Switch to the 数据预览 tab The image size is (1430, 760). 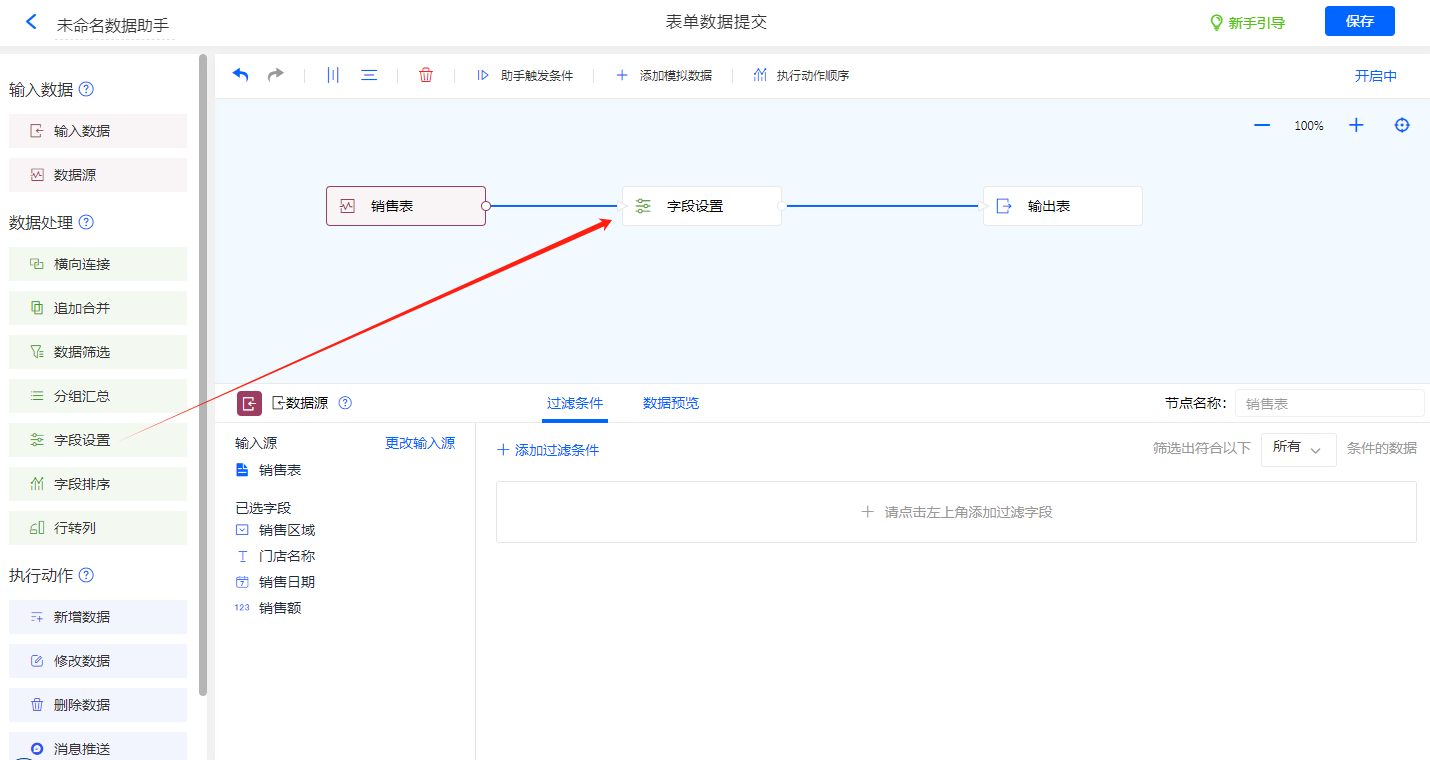tap(671, 404)
